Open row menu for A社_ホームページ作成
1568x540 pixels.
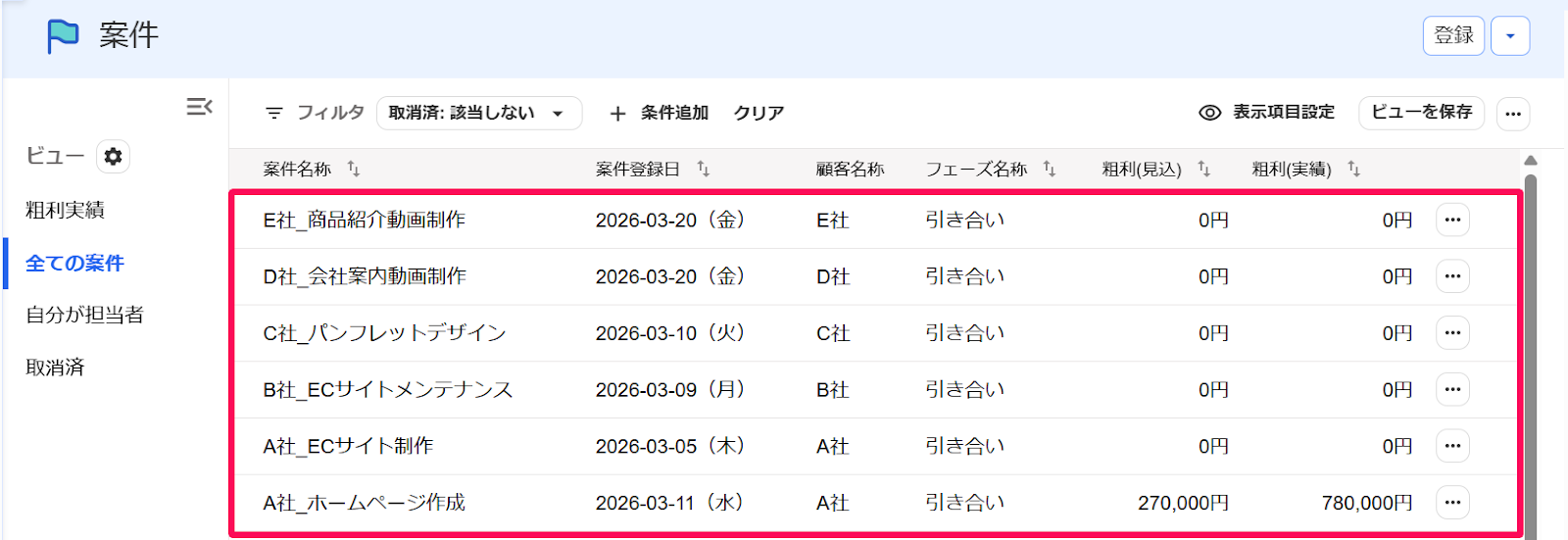[1452, 503]
